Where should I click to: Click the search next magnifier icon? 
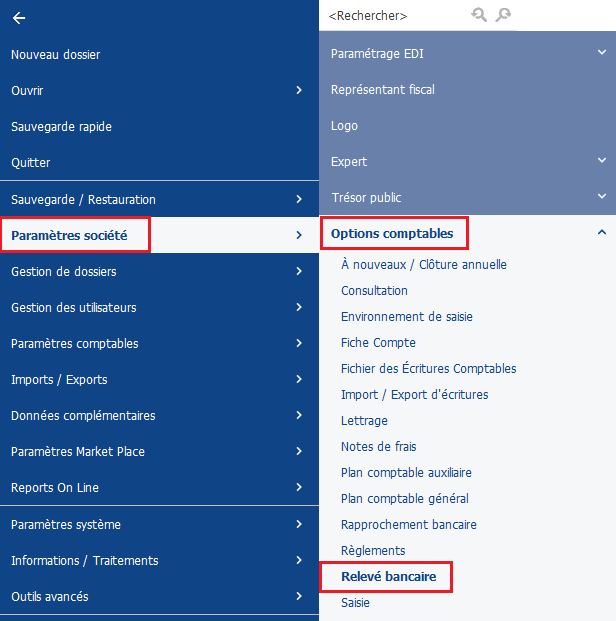pos(503,15)
